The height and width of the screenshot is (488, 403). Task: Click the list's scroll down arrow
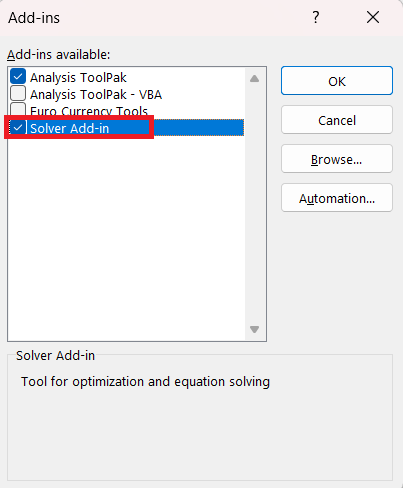pyautogui.click(x=254, y=329)
